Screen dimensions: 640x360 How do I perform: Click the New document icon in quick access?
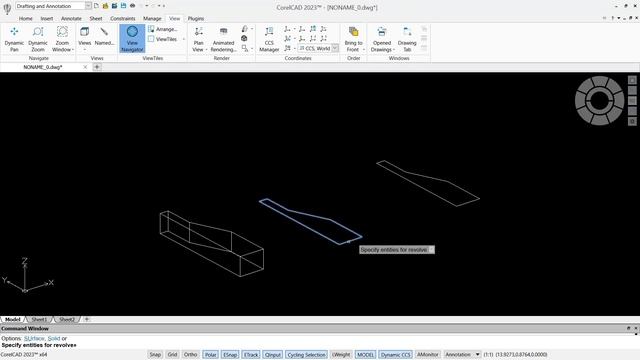(x=96, y=6)
